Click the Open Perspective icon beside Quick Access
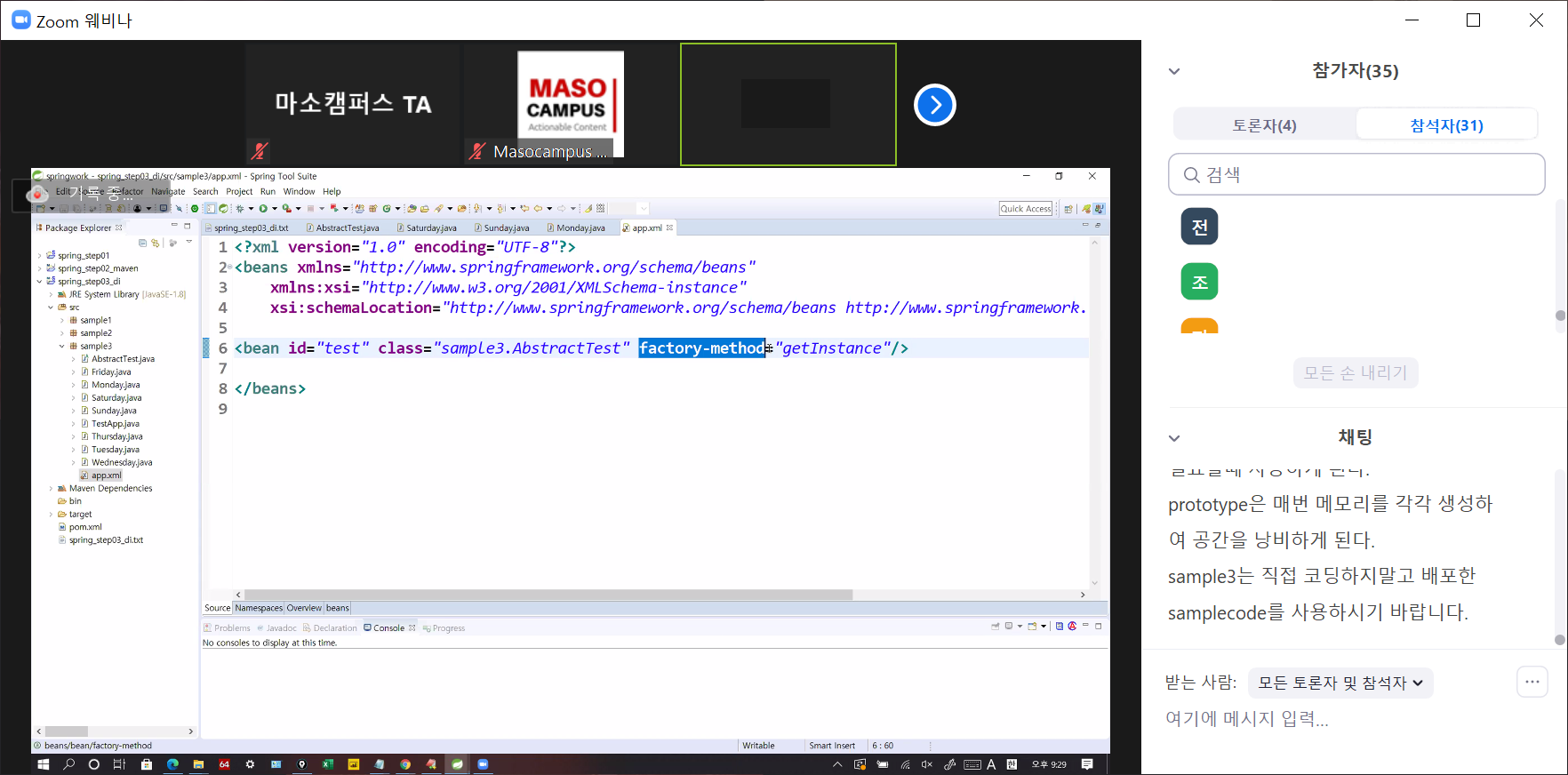The height and width of the screenshot is (775, 1568). [x=1068, y=209]
